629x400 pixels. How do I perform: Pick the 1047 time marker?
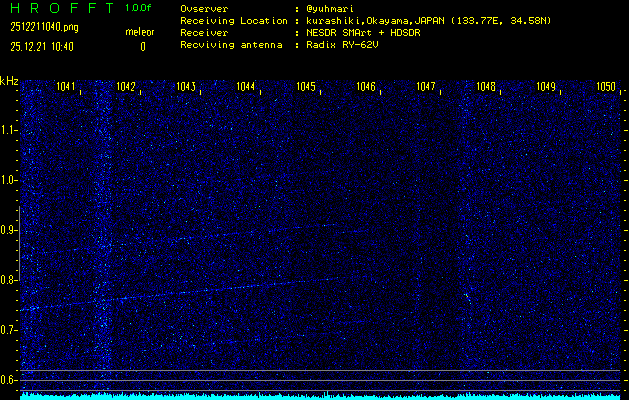[x=426, y=87]
